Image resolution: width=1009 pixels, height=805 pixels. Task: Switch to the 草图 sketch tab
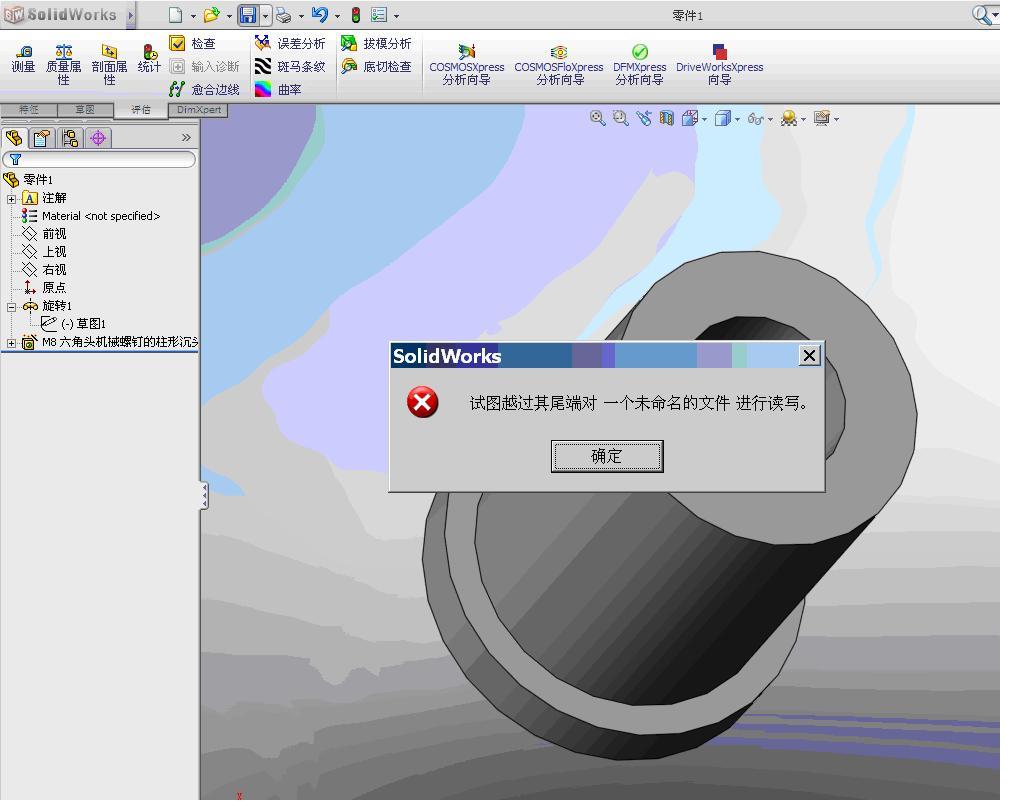pyautogui.click(x=85, y=109)
